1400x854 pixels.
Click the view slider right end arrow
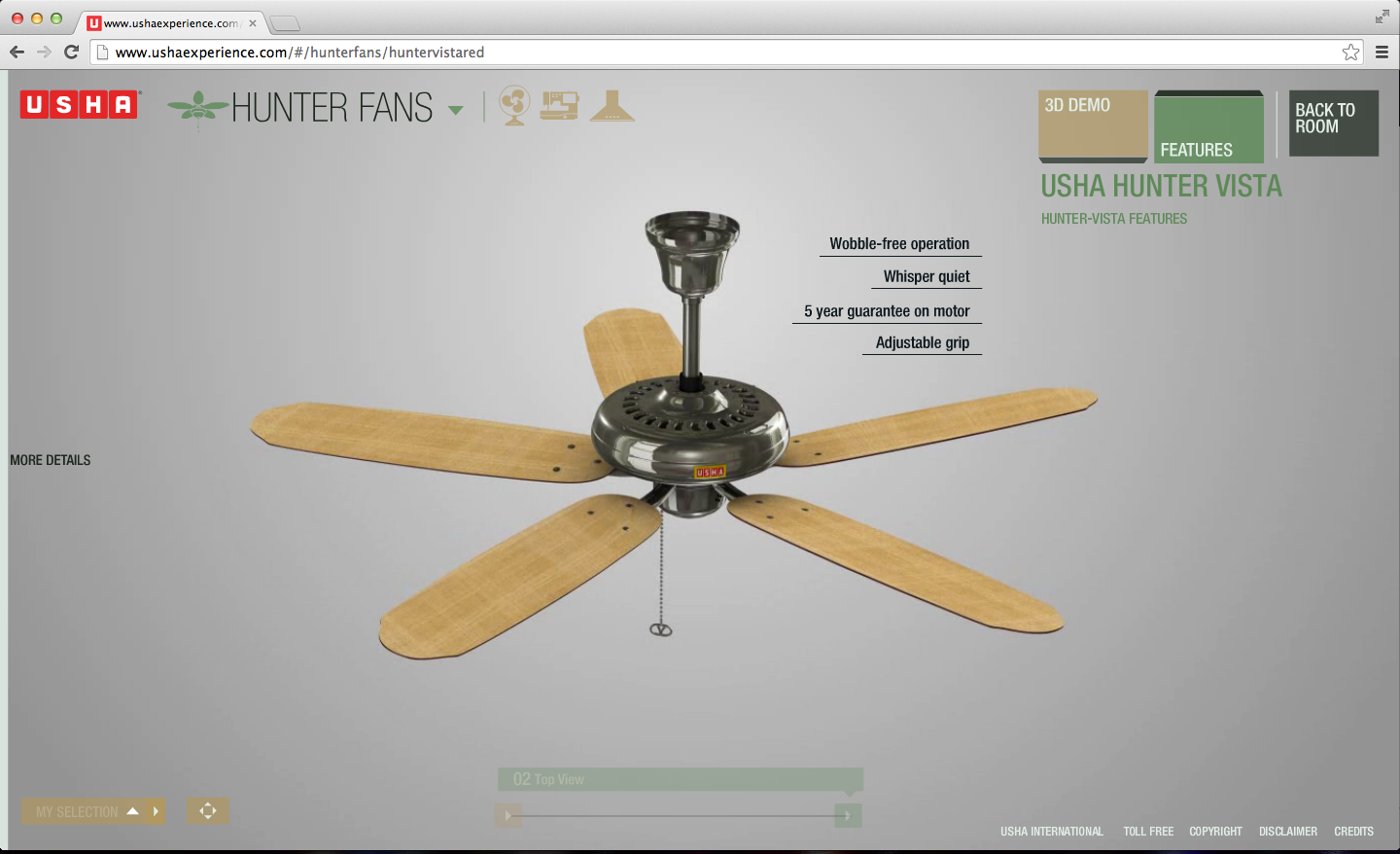pyautogui.click(x=848, y=816)
